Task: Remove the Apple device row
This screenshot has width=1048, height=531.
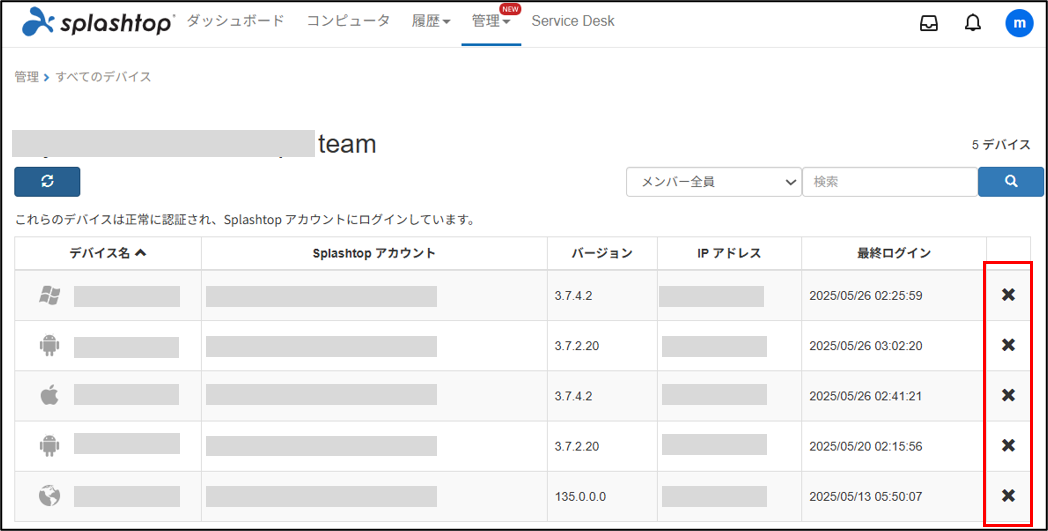Action: tap(1008, 395)
